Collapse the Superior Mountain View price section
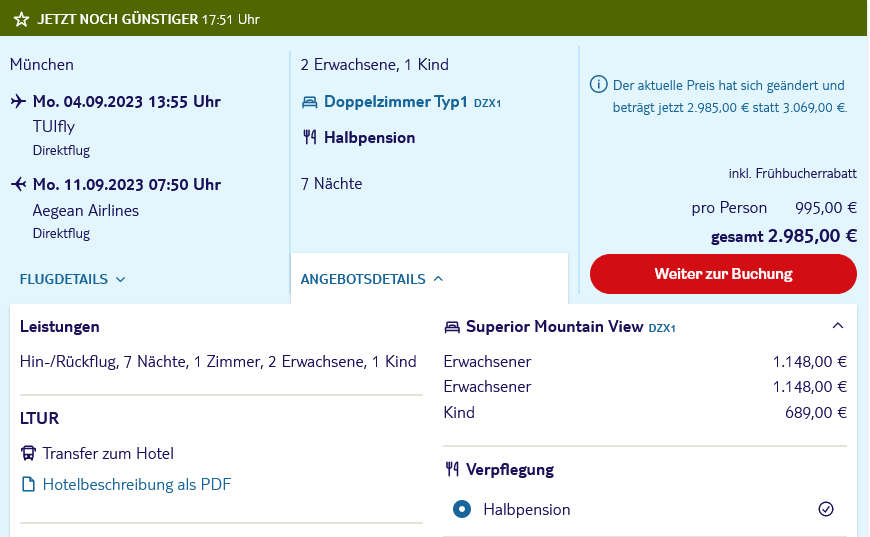The width and height of the screenshot is (870, 537). click(838, 326)
